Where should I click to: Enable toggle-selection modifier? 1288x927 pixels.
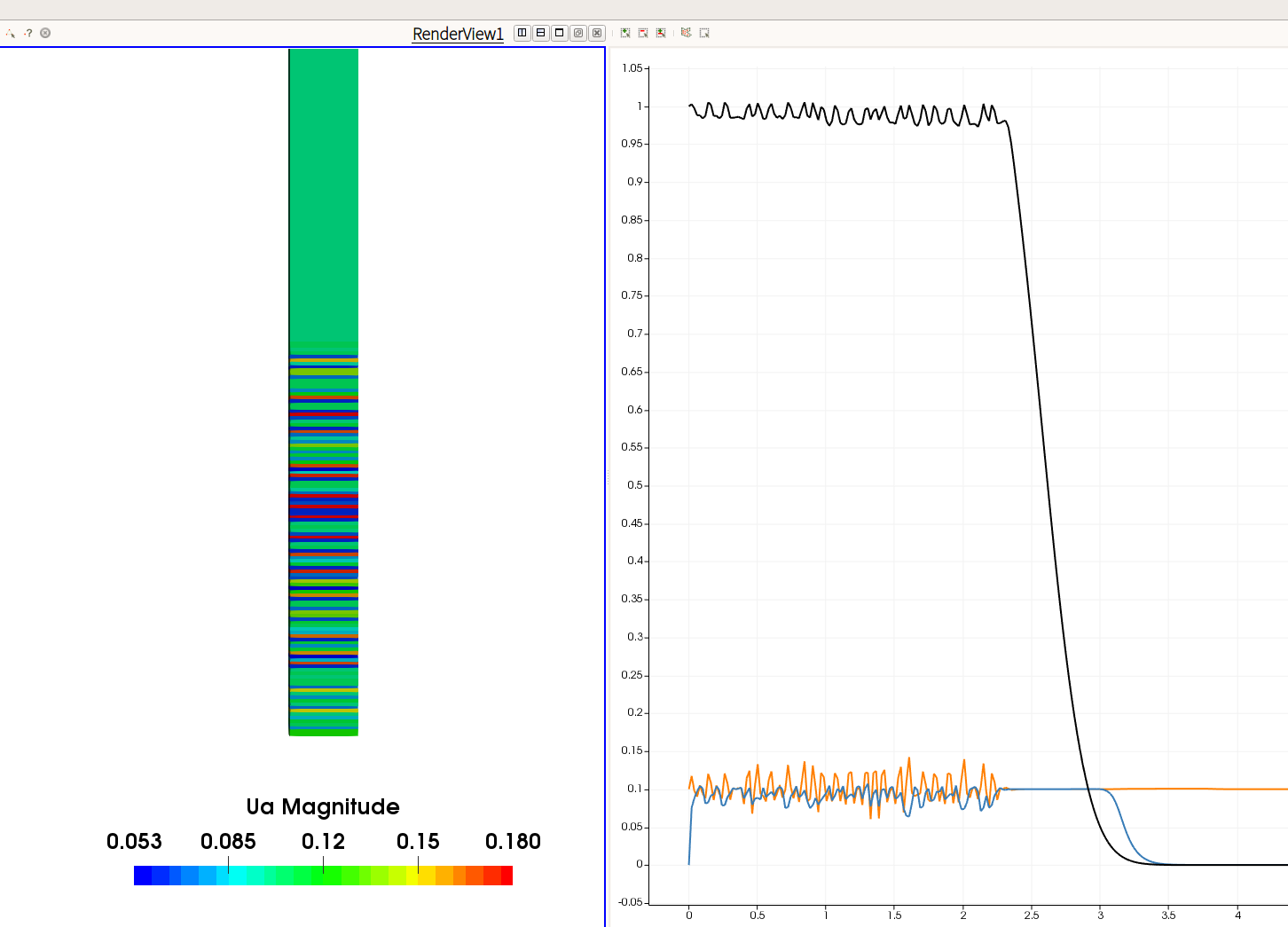click(x=661, y=33)
